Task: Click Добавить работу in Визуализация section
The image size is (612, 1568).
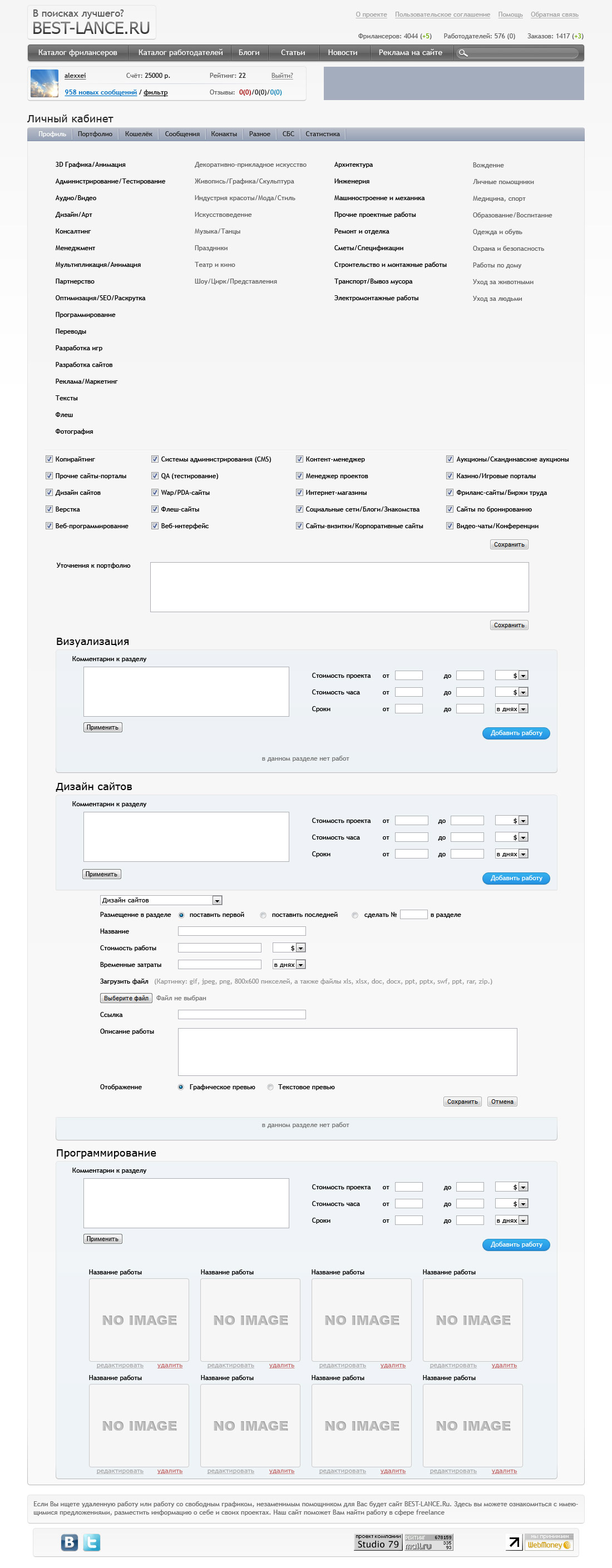Action: (x=516, y=733)
